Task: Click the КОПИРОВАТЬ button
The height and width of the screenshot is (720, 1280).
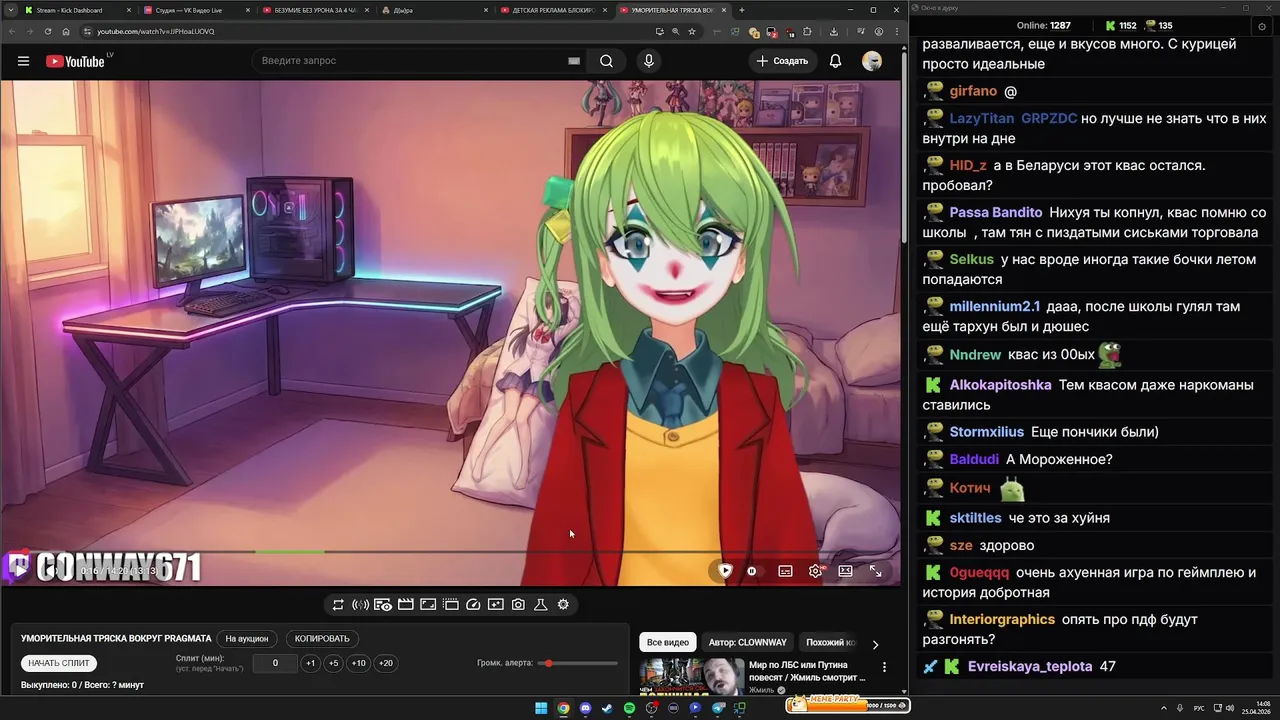Action: click(x=322, y=638)
